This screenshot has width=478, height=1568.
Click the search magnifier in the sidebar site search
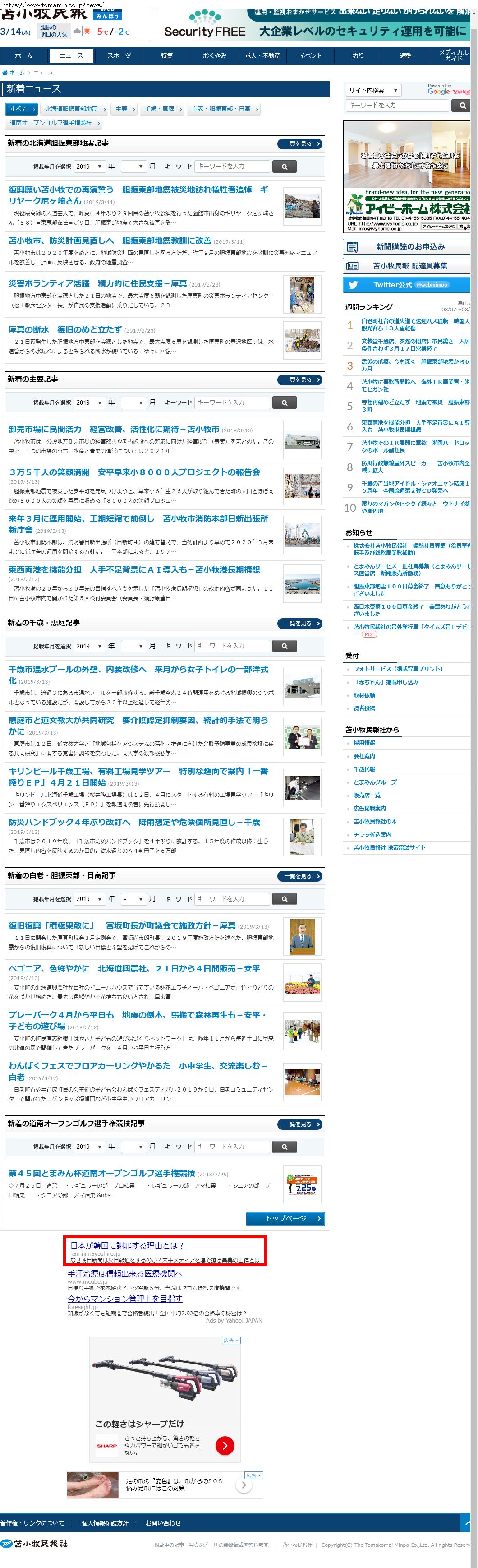tap(462, 105)
